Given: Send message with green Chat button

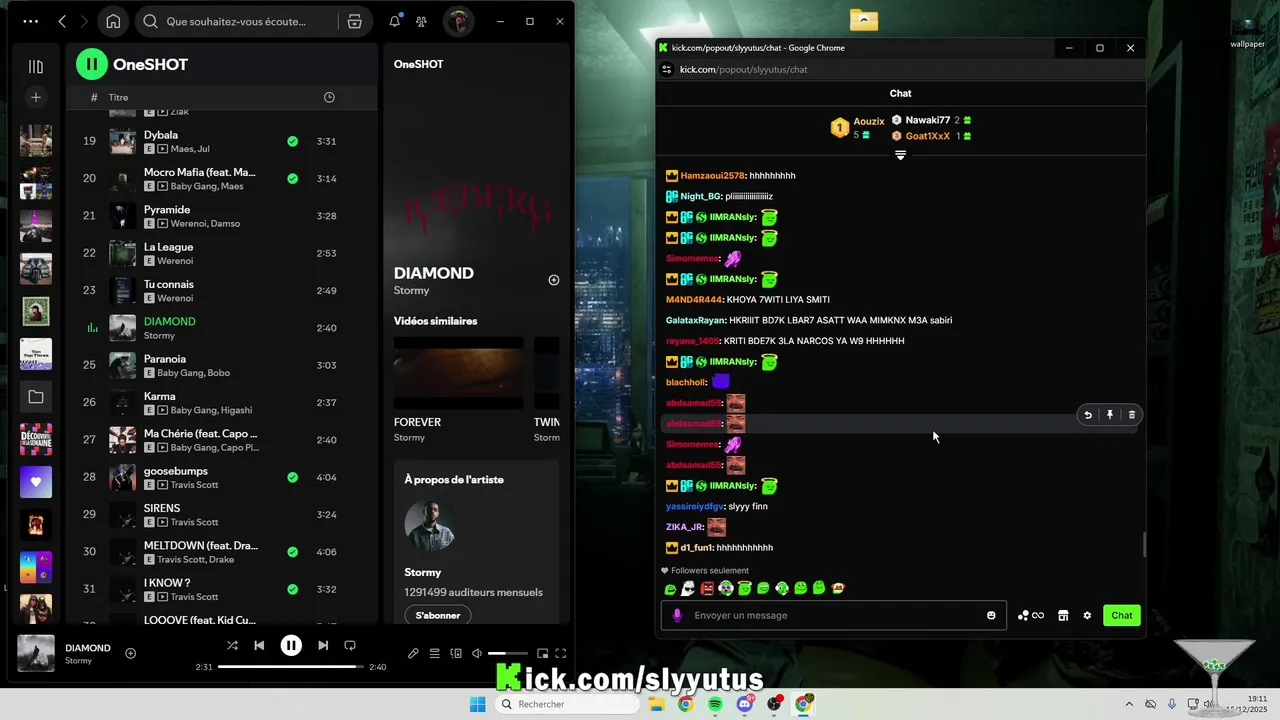Looking at the screenshot, I should coord(1122,615).
